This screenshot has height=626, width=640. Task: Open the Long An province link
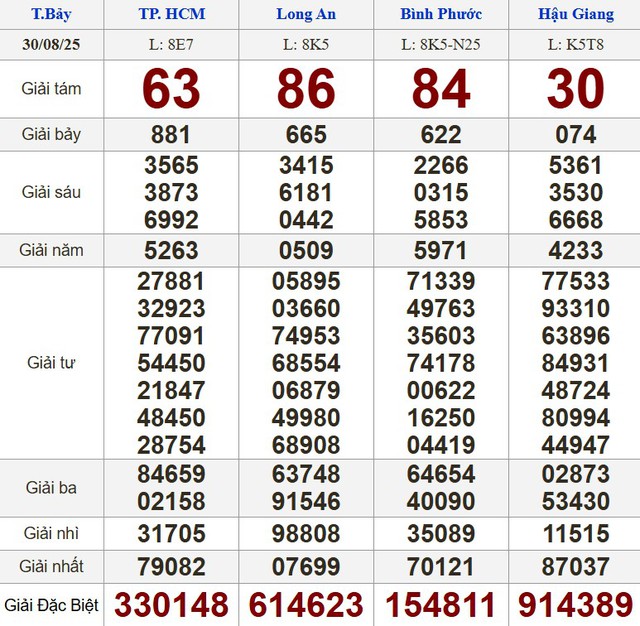click(306, 14)
